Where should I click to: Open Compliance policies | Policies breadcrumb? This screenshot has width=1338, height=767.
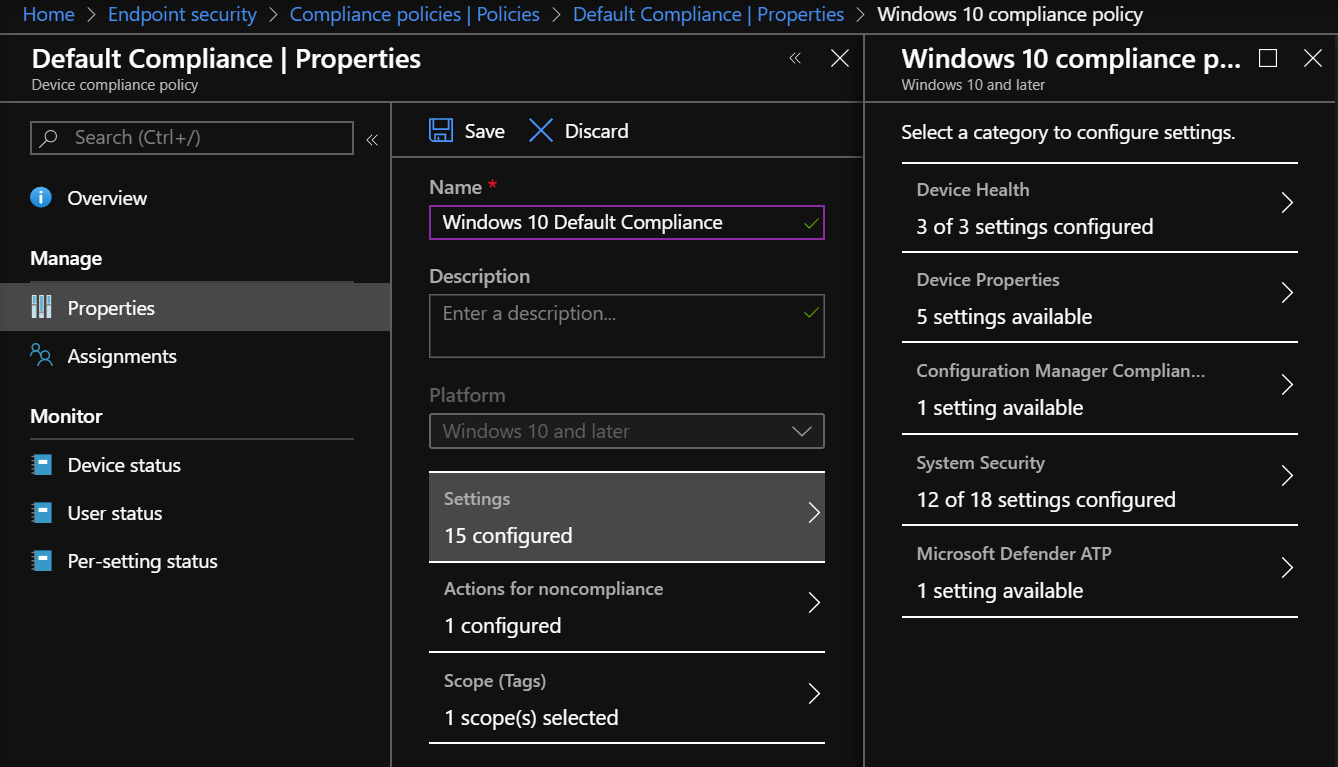click(415, 14)
